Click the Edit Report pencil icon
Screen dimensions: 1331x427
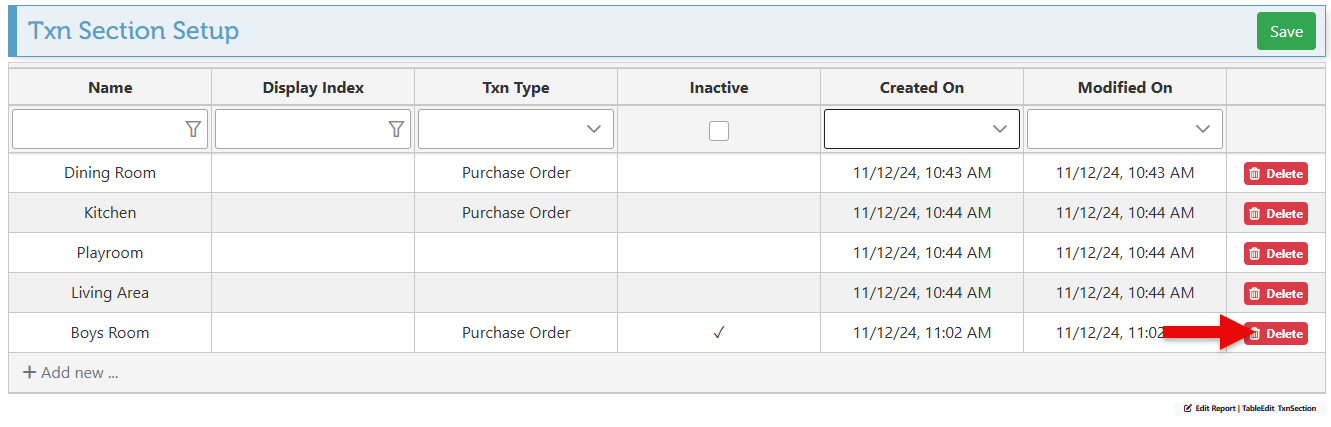click(1188, 409)
